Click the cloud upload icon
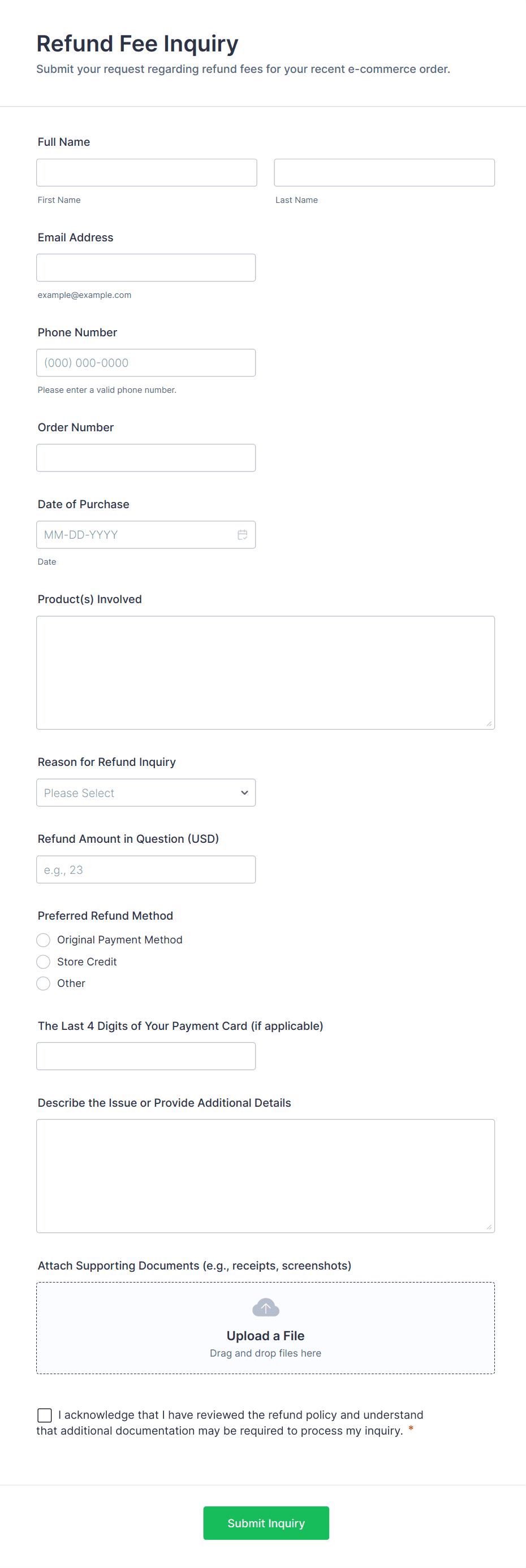526x1568 pixels. click(265, 1307)
